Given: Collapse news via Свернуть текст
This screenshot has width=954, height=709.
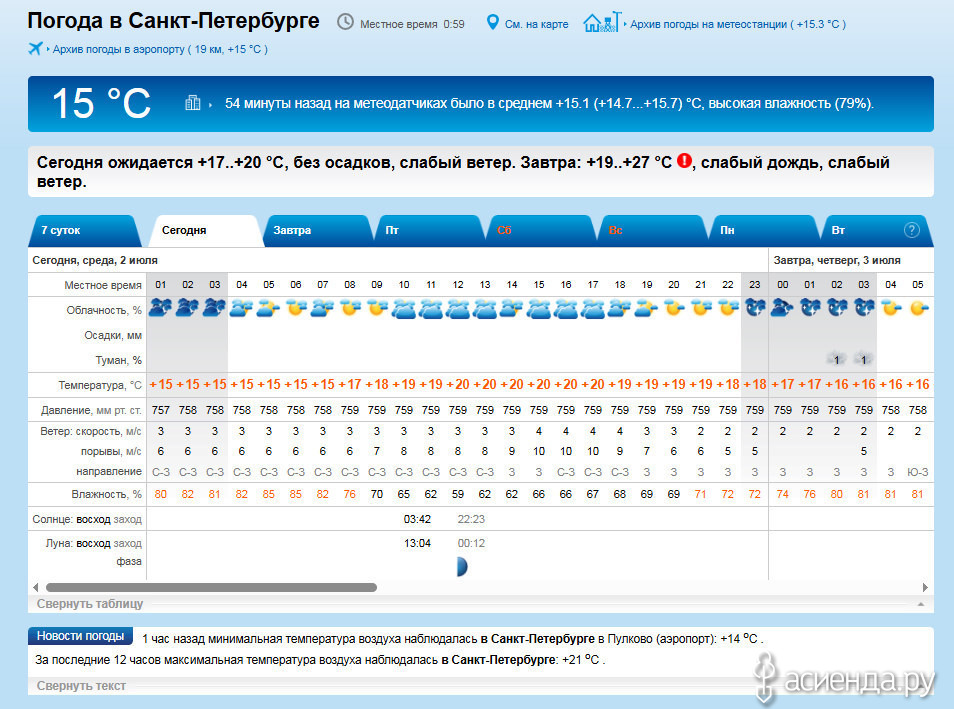Looking at the screenshot, I should [x=81, y=686].
